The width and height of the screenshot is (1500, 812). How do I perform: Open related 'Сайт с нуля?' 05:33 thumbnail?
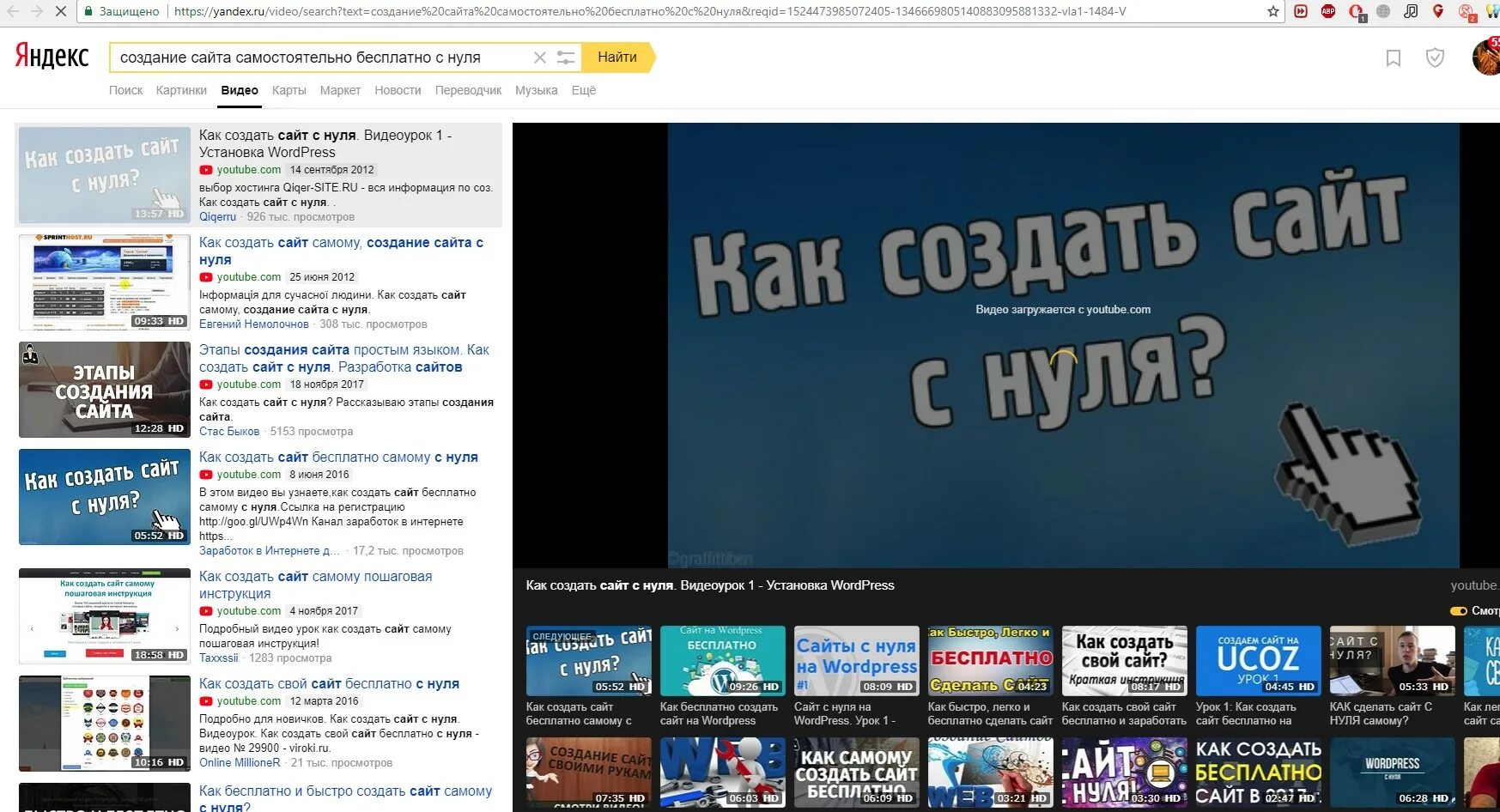tap(1392, 661)
